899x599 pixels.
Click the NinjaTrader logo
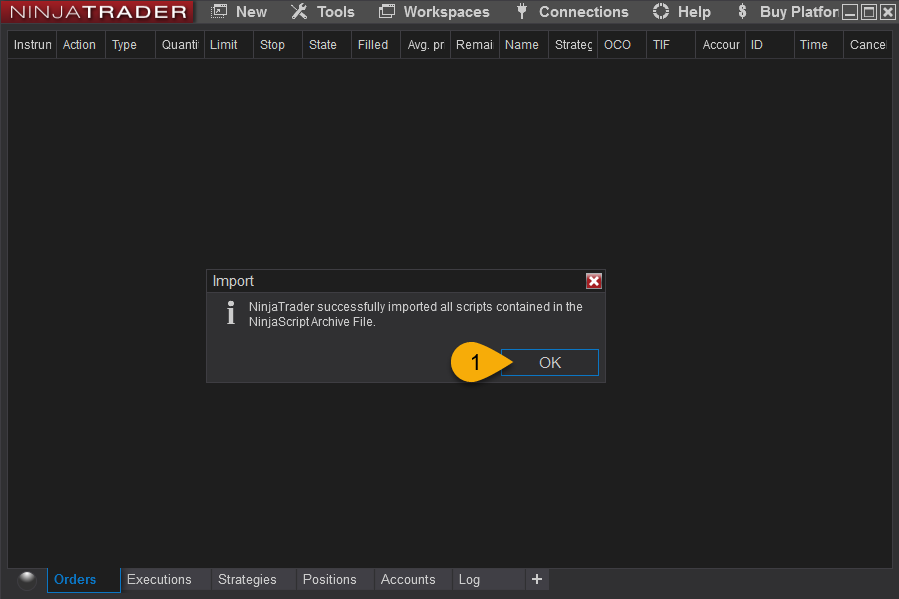click(x=97, y=11)
